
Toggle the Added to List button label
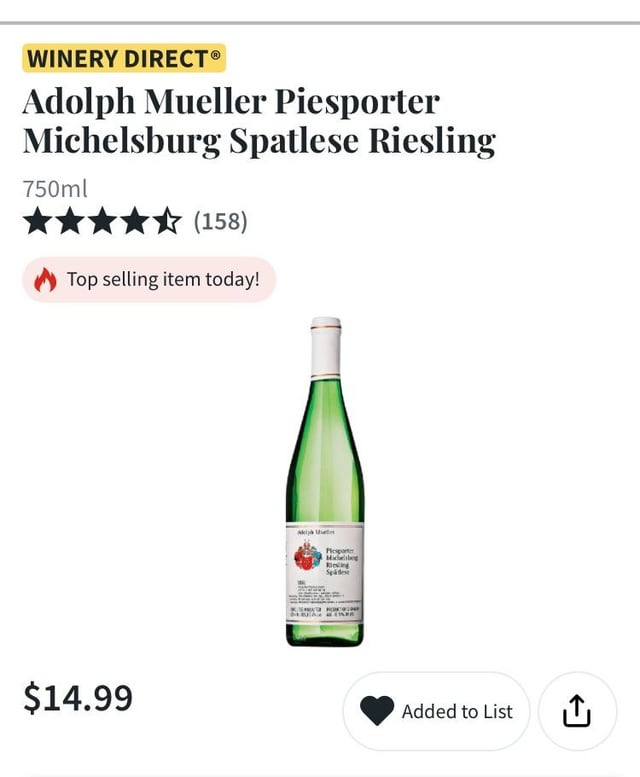pyautogui.click(x=457, y=711)
